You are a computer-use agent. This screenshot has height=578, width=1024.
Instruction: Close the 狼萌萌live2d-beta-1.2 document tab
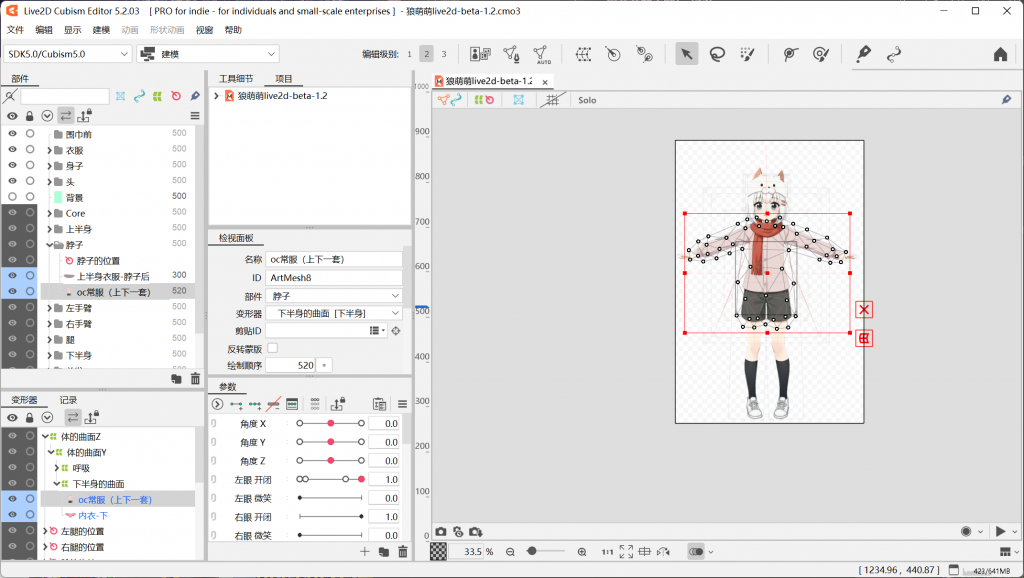(545, 82)
